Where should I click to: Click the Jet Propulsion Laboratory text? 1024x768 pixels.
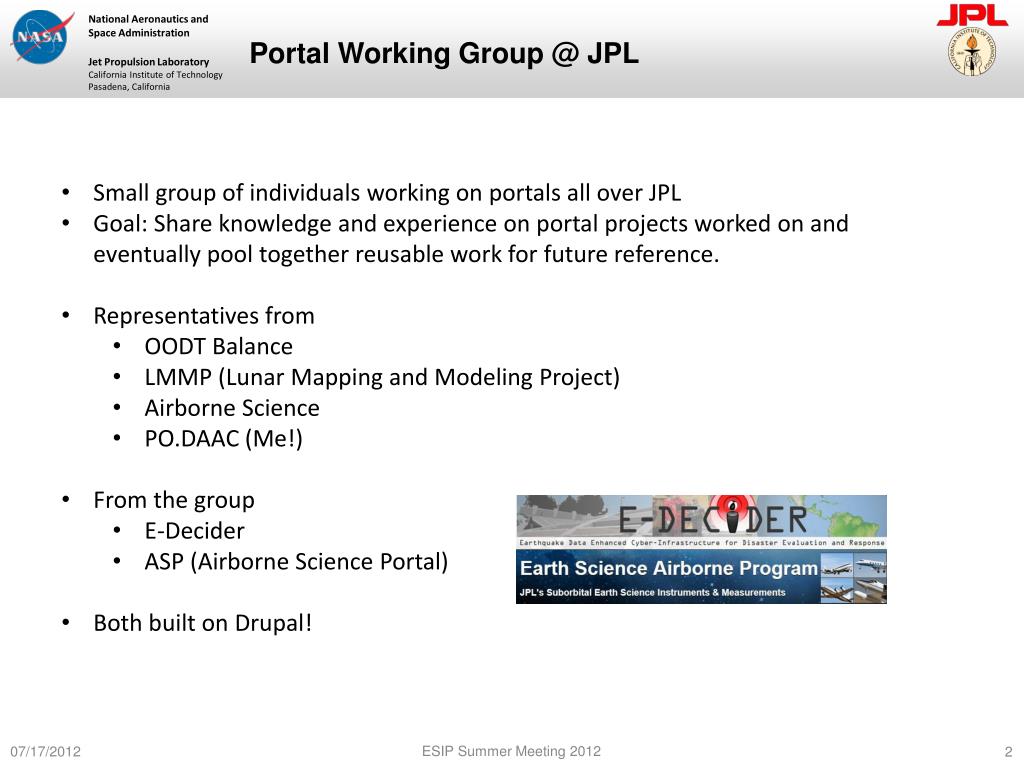point(149,62)
